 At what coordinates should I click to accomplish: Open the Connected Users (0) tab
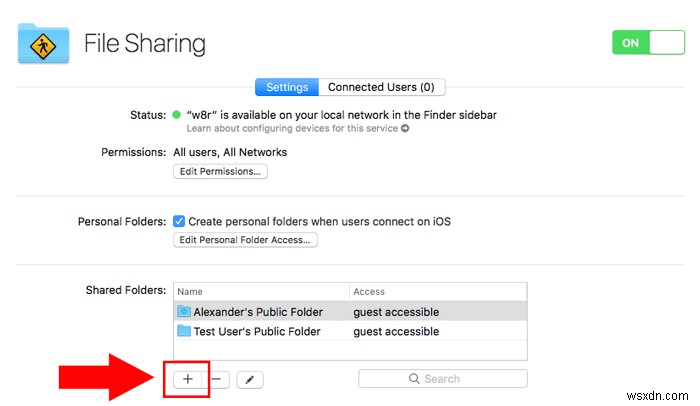click(x=381, y=87)
